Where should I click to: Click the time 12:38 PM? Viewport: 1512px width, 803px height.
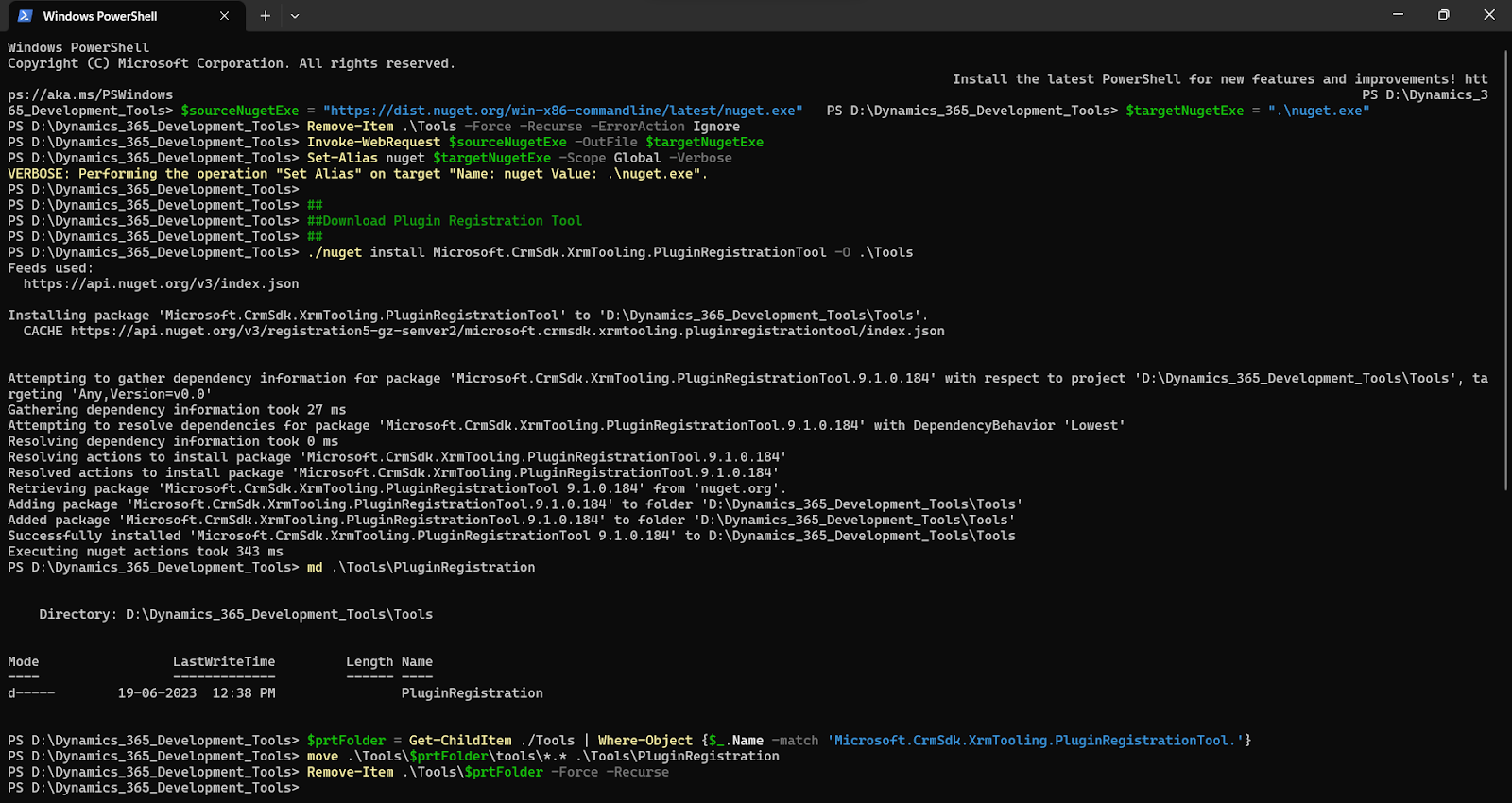[244, 693]
